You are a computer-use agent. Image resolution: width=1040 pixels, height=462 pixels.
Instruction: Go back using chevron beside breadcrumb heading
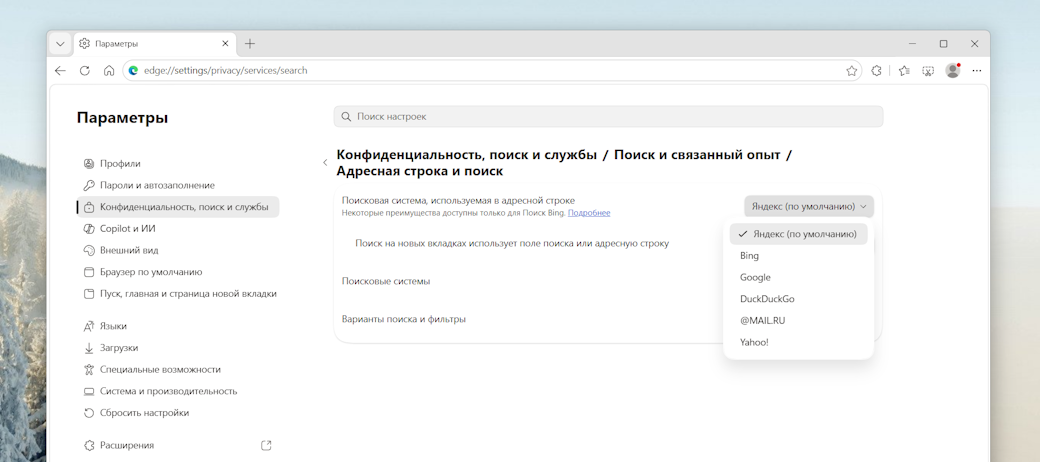pyautogui.click(x=325, y=162)
